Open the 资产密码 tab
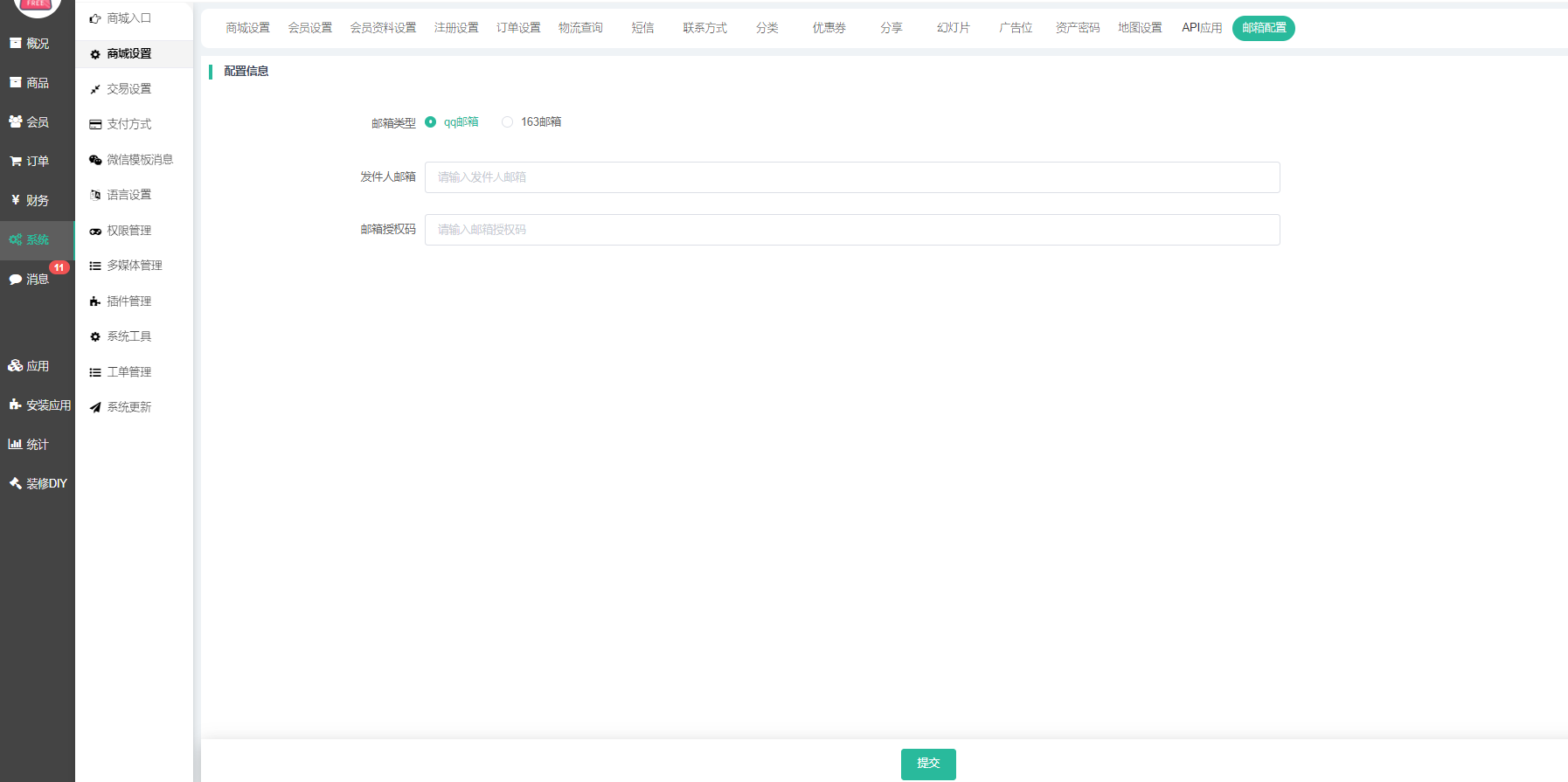The image size is (1568, 782). pos(1077,28)
